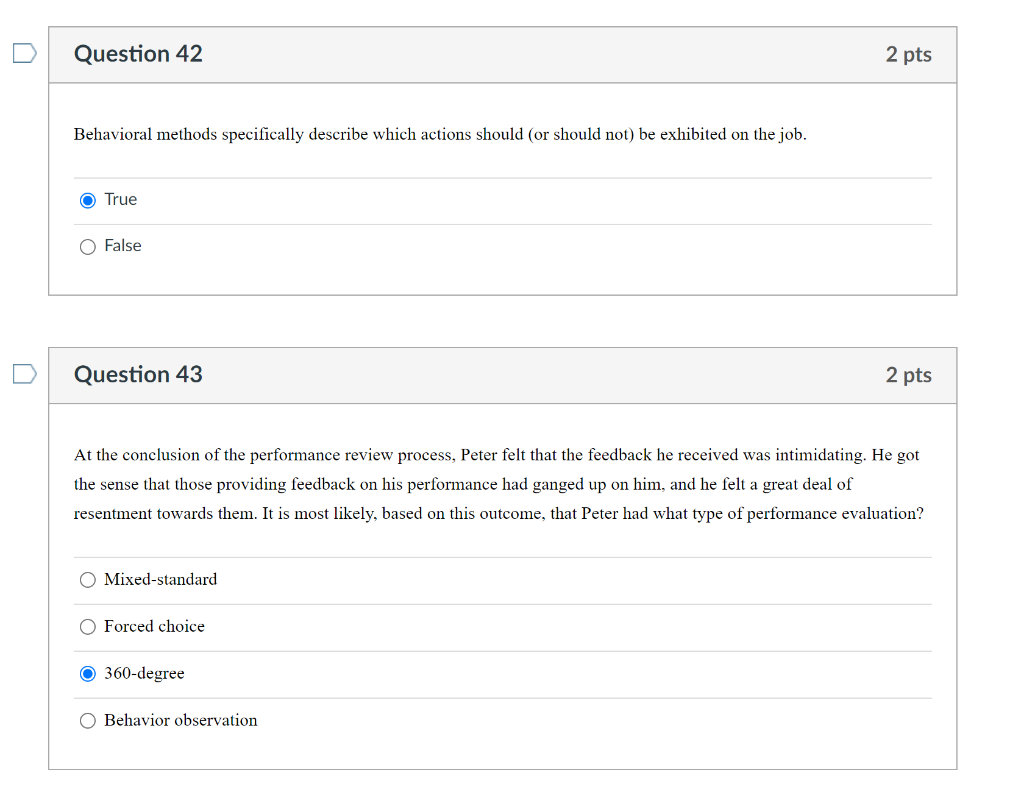
Task: Select the Behavior observation option
Action: [x=88, y=721]
